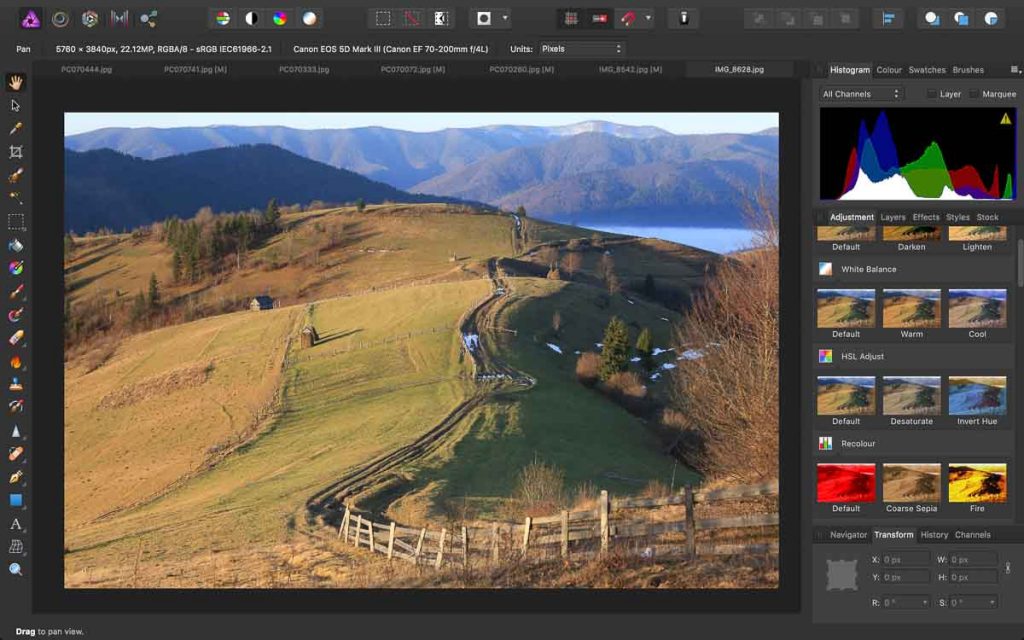Click Auto Contrast icon in toolbar
The width and height of the screenshot is (1024, 640).
coord(251,18)
